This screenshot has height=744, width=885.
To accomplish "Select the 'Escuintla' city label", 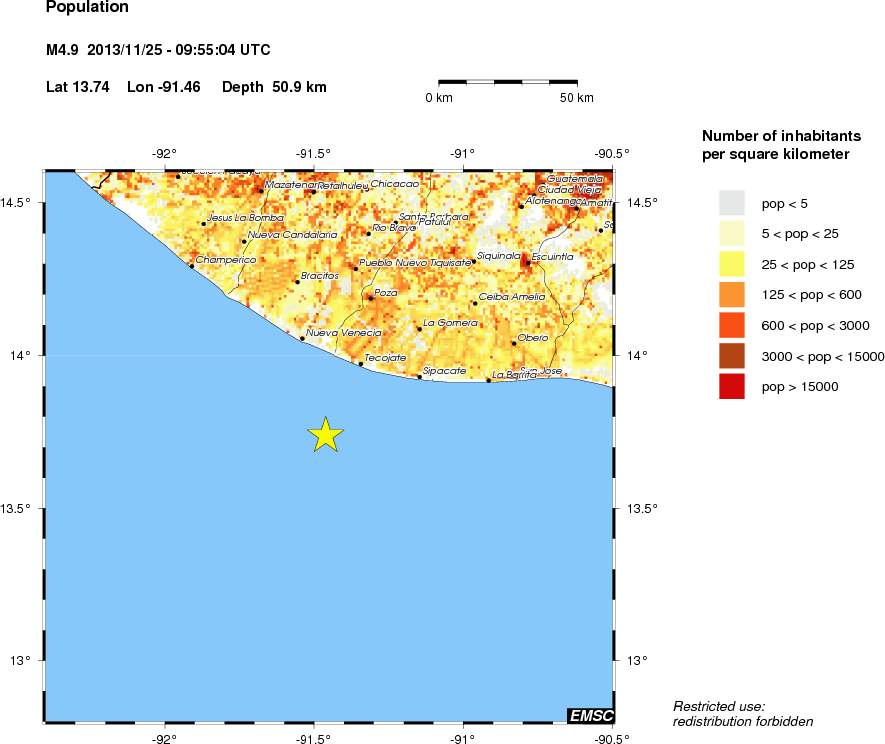I will tap(553, 256).
